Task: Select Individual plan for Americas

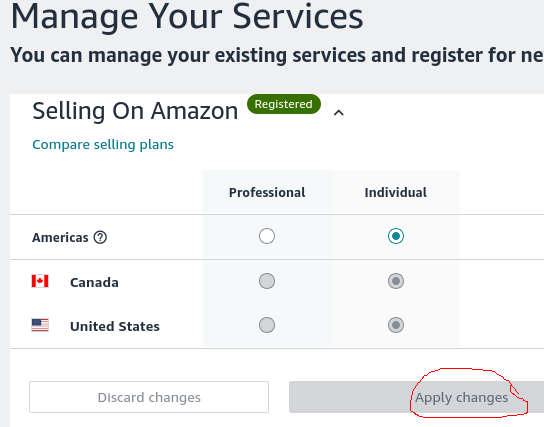Action: pos(396,236)
